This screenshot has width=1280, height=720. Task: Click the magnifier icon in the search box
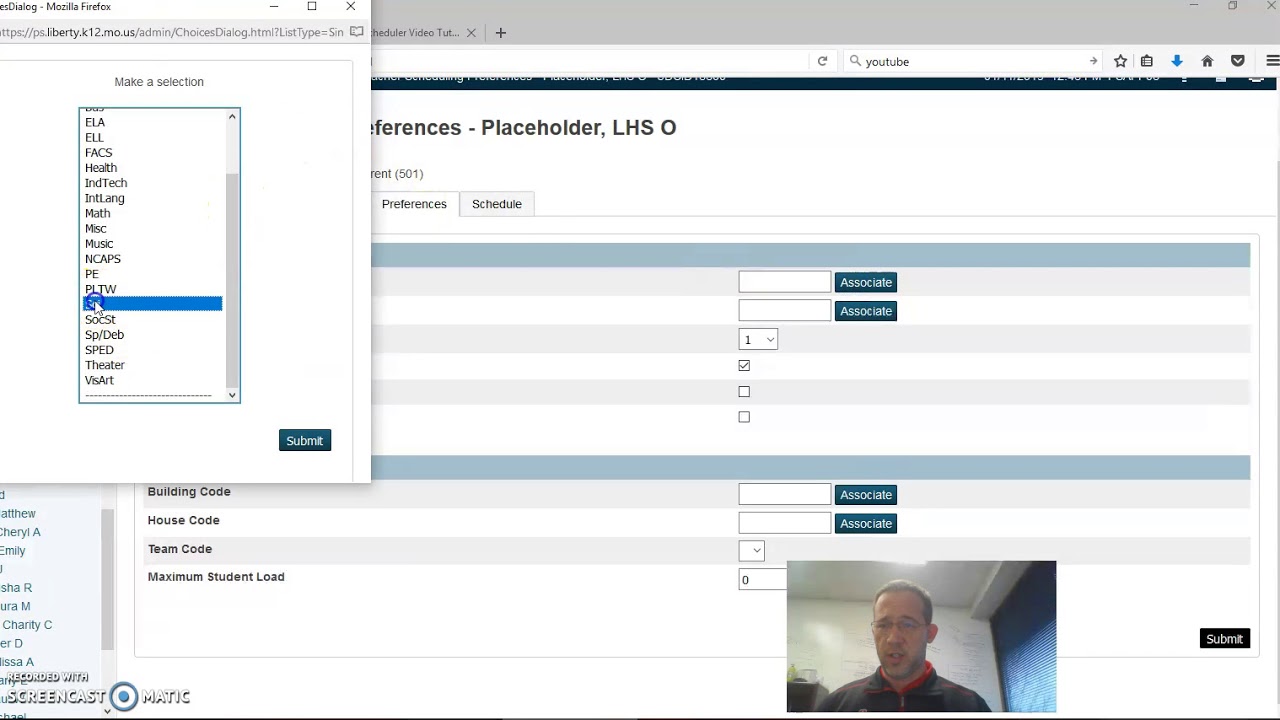[855, 61]
